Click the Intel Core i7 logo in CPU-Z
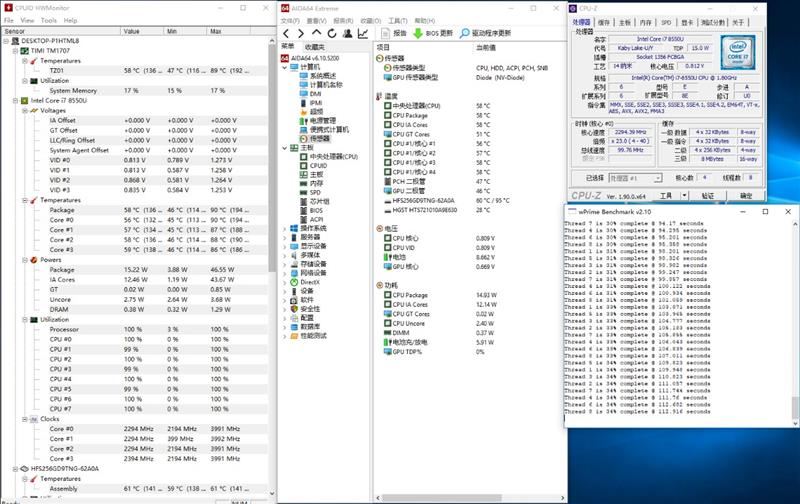Screen dimensions: 800x504 (x=737, y=53)
